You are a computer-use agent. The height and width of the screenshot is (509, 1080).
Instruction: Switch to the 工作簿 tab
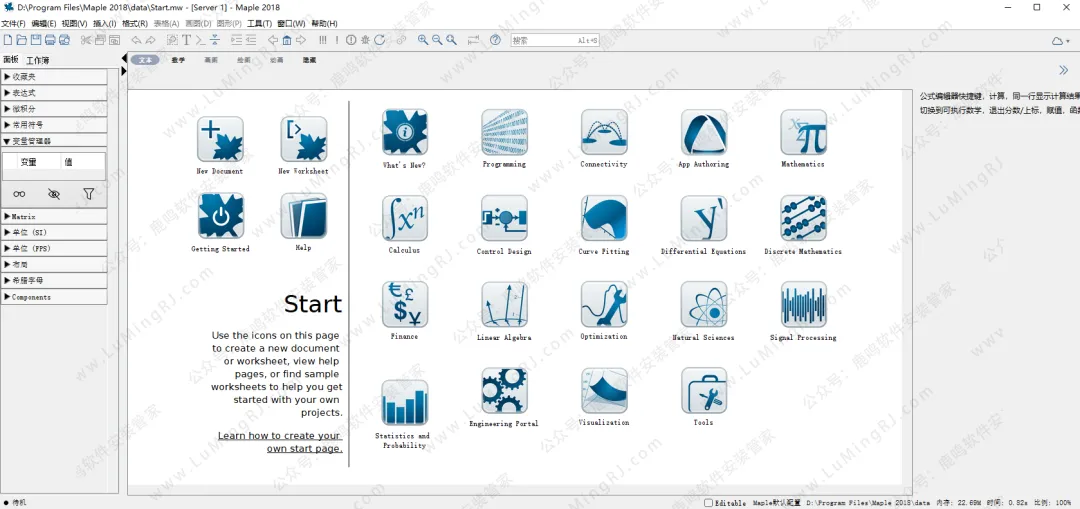point(37,60)
